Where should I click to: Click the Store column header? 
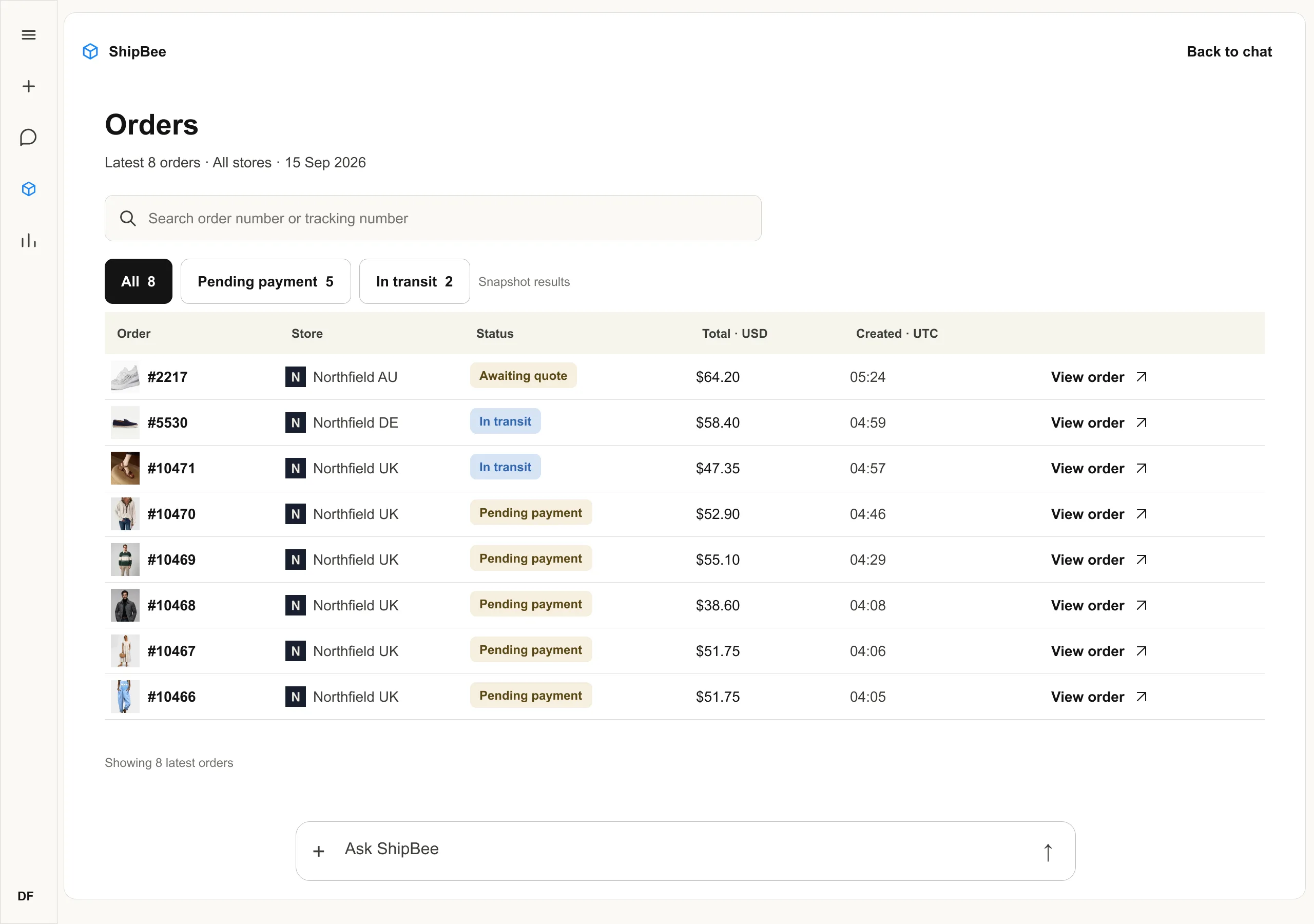307,333
